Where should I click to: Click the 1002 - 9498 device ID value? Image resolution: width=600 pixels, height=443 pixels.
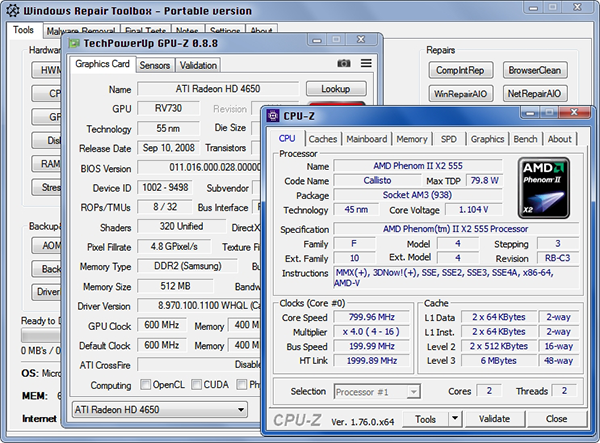tap(165, 187)
